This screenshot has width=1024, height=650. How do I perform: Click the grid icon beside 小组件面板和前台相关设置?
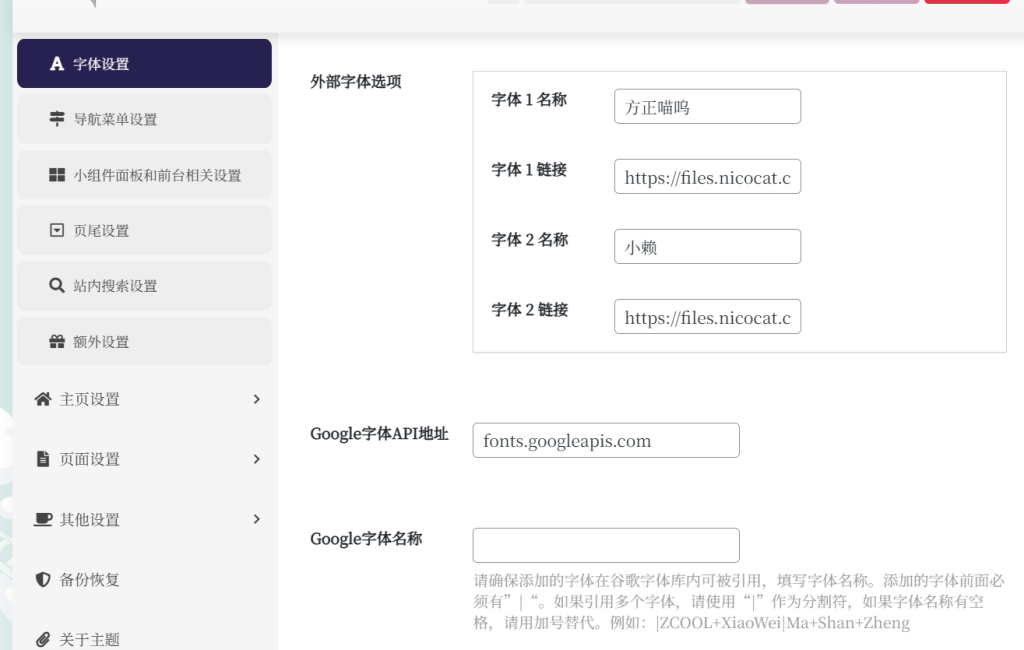pyautogui.click(x=57, y=174)
